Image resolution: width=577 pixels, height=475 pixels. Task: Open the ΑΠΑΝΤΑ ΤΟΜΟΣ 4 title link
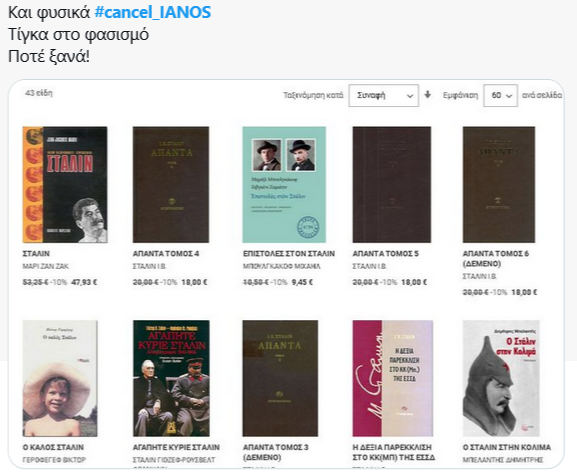(x=166, y=254)
